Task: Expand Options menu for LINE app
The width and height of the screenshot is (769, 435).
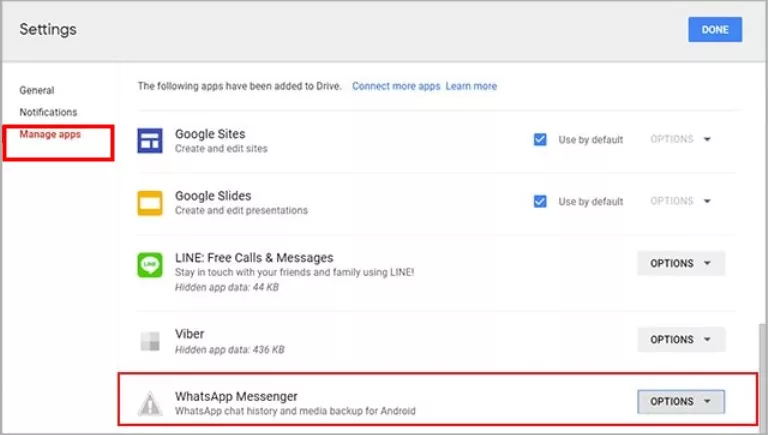Action: 681,264
